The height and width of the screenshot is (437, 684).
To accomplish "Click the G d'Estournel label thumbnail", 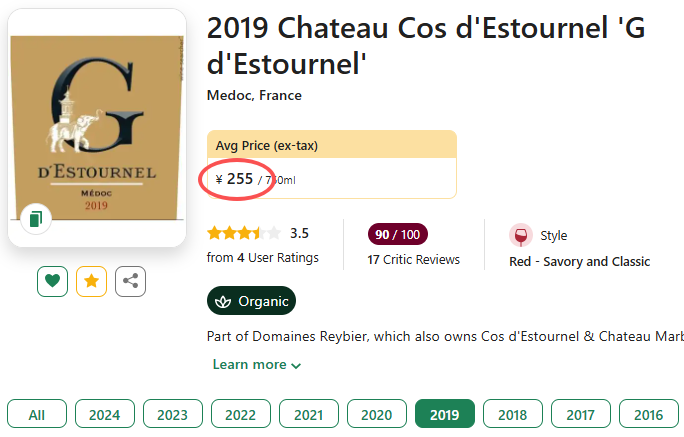I will coord(97,127).
